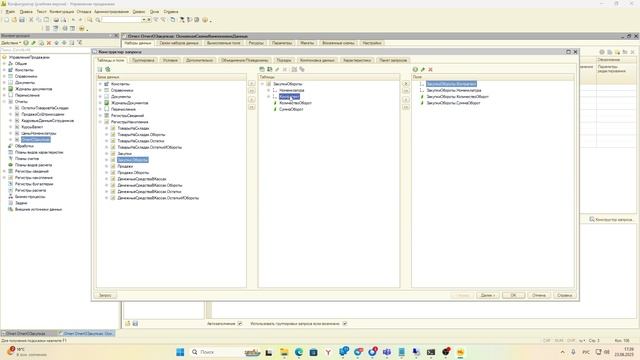The image size is (640, 360).
Task: Delete selected field with the red X
Action: [430, 69]
